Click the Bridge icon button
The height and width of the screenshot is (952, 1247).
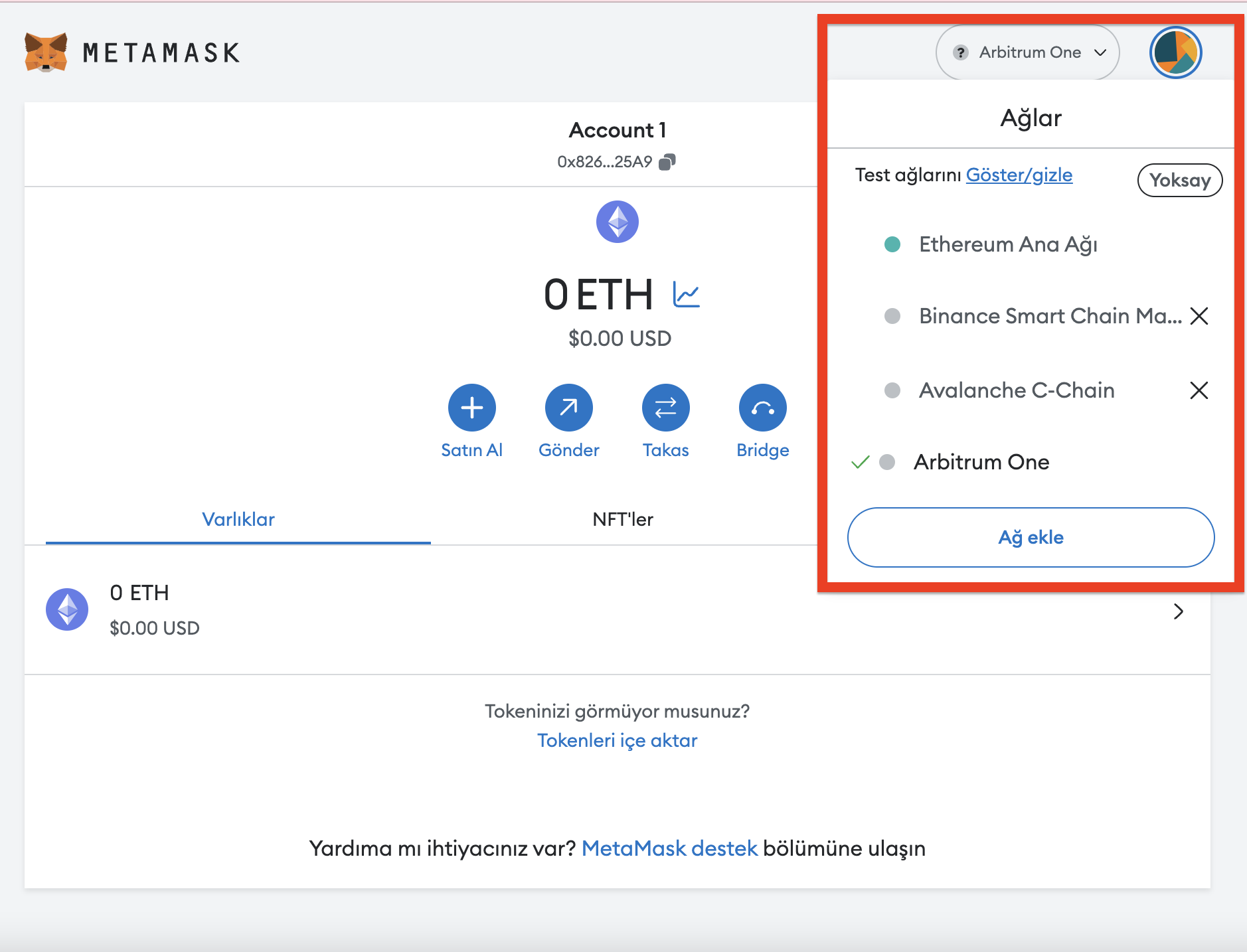tap(762, 408)
